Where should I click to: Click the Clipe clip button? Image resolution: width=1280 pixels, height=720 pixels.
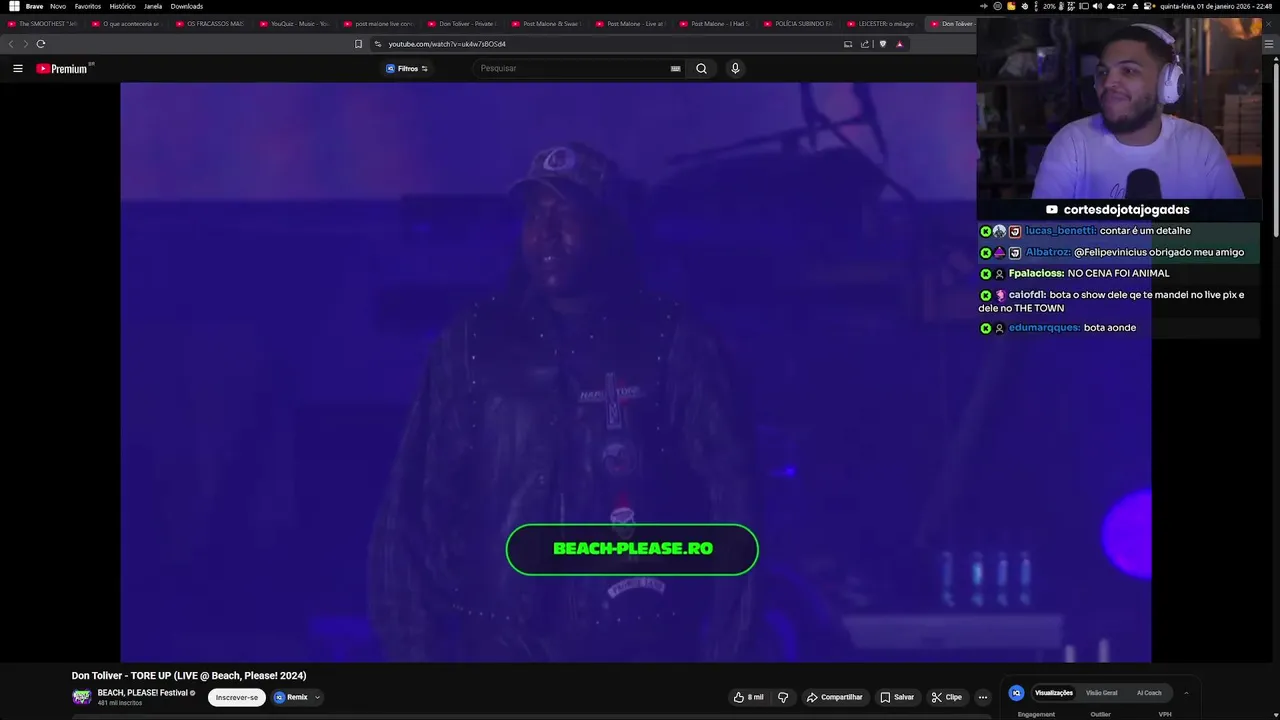[947, 697]
